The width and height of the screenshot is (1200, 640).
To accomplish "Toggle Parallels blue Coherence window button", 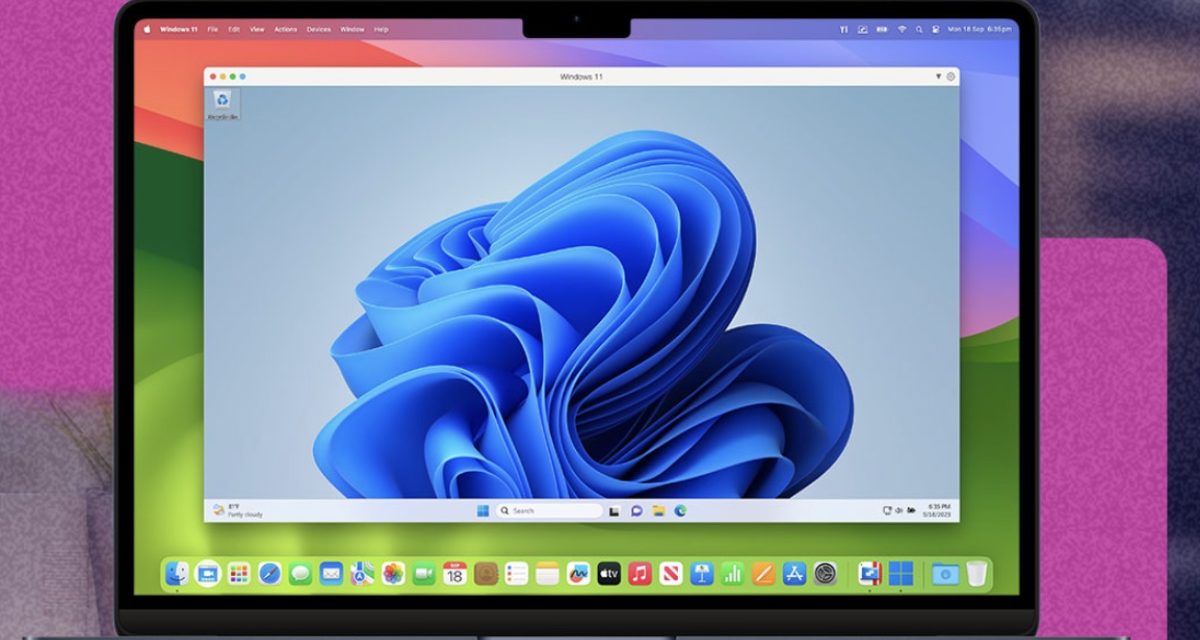I will [242, 77].
